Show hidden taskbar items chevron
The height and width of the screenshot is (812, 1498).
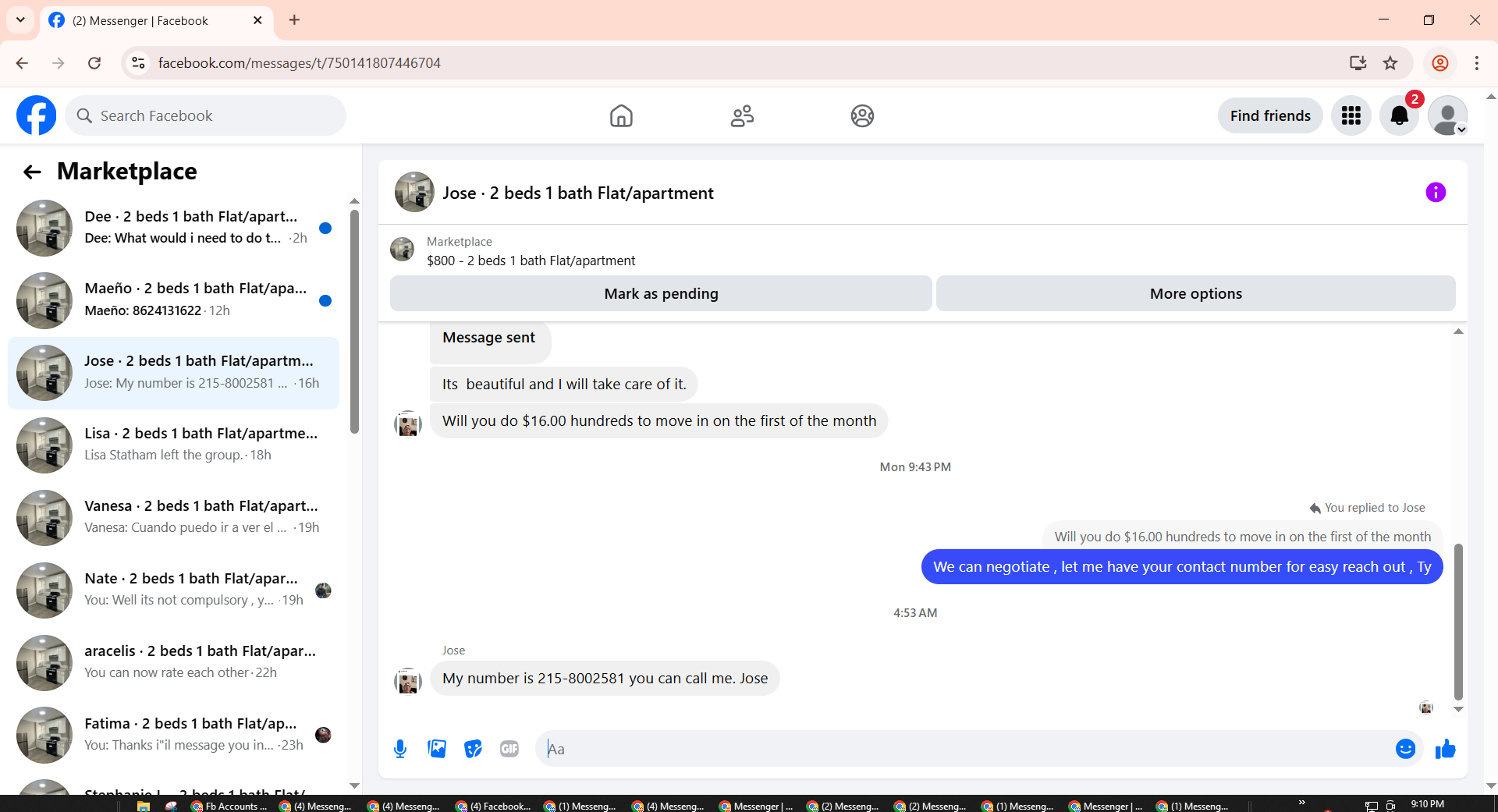(1301, 803)
